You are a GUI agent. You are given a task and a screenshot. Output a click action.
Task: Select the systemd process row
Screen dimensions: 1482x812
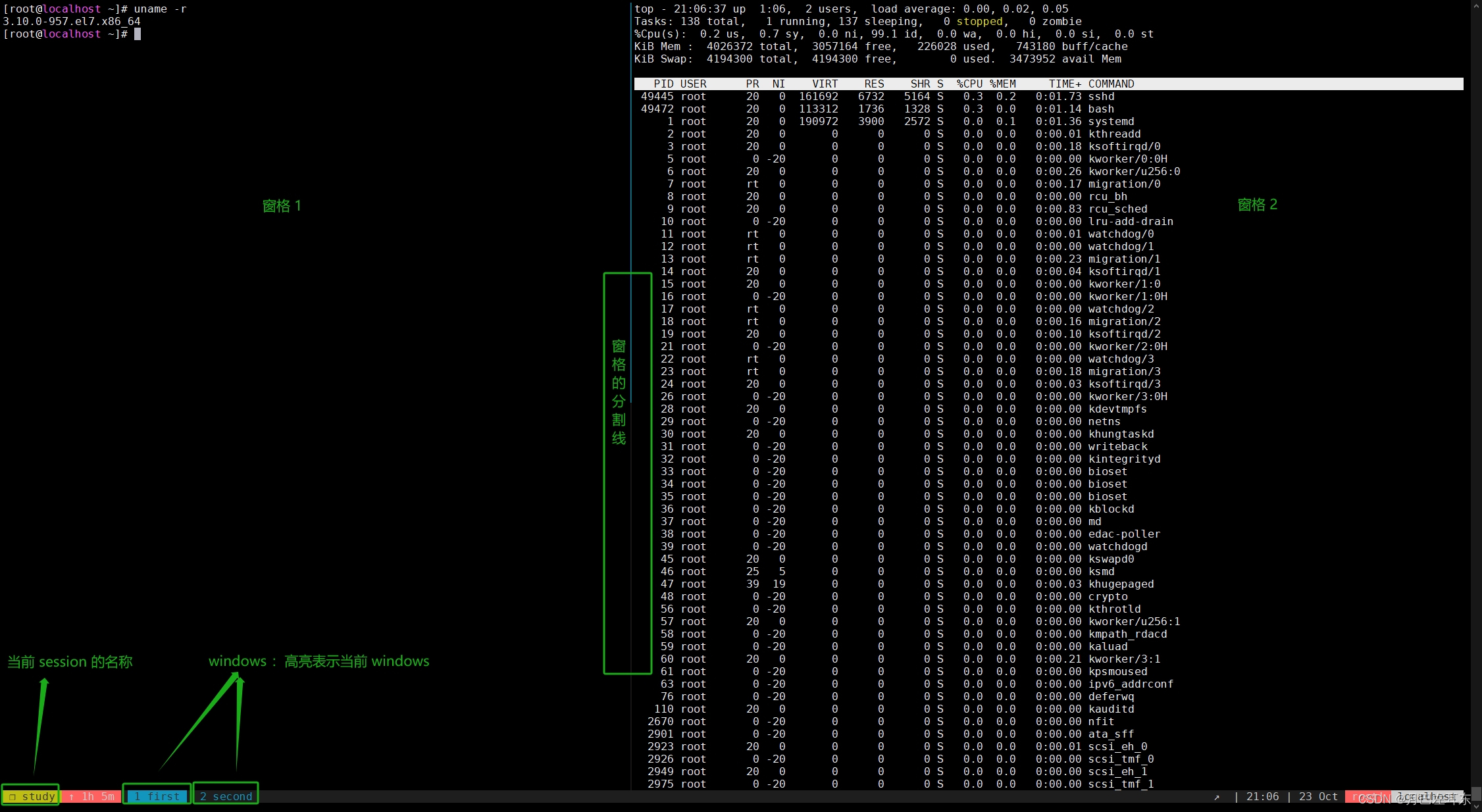pos(1111,122)
